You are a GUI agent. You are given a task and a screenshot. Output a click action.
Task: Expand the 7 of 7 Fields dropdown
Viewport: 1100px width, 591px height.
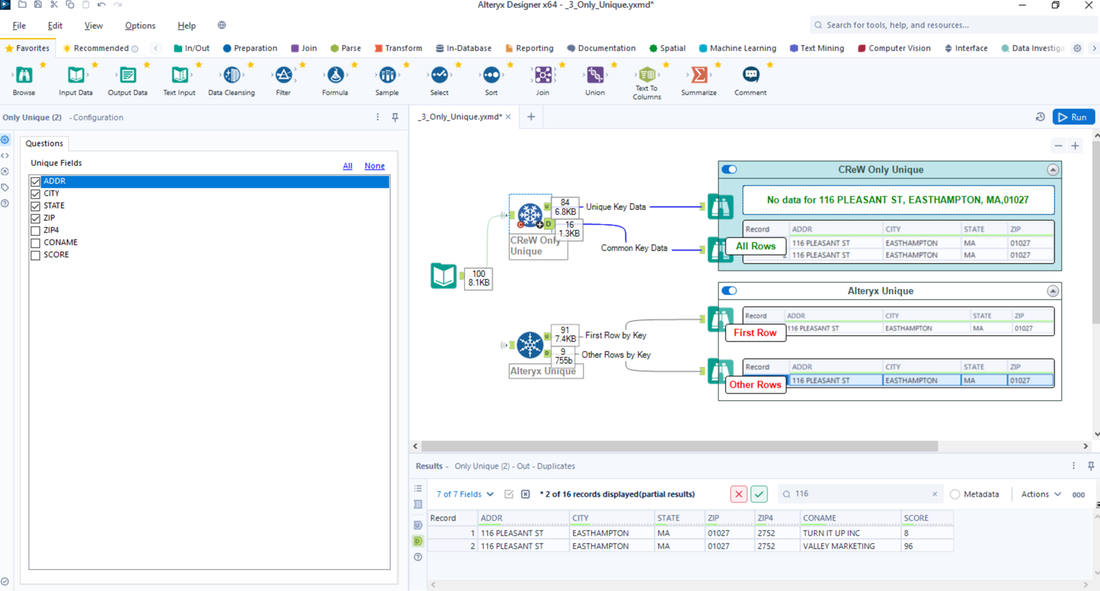464,494
